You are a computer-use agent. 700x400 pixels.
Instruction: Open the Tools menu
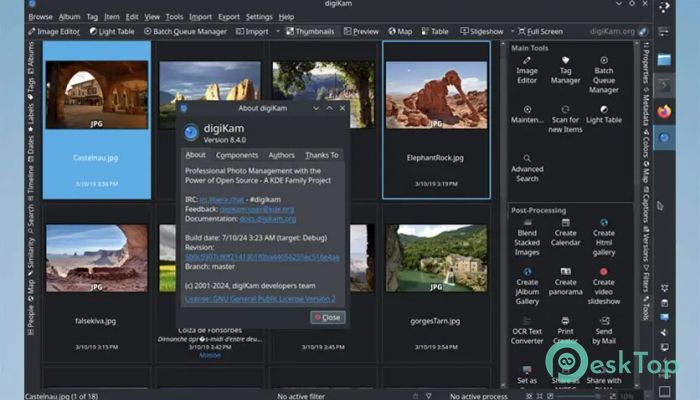(174, 17)
